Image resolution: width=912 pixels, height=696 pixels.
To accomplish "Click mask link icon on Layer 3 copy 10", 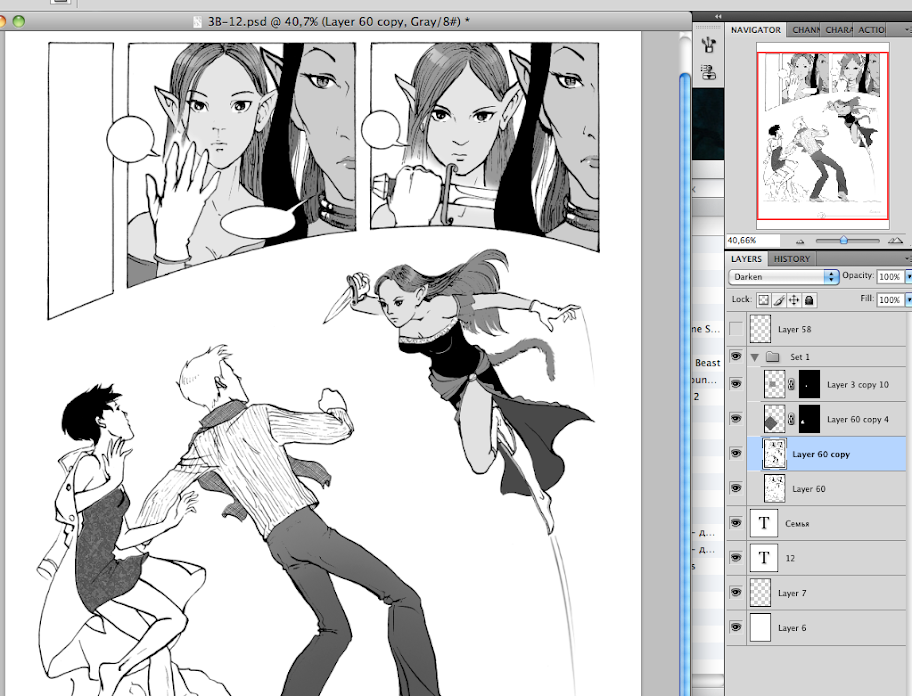I will pos(791,385).
